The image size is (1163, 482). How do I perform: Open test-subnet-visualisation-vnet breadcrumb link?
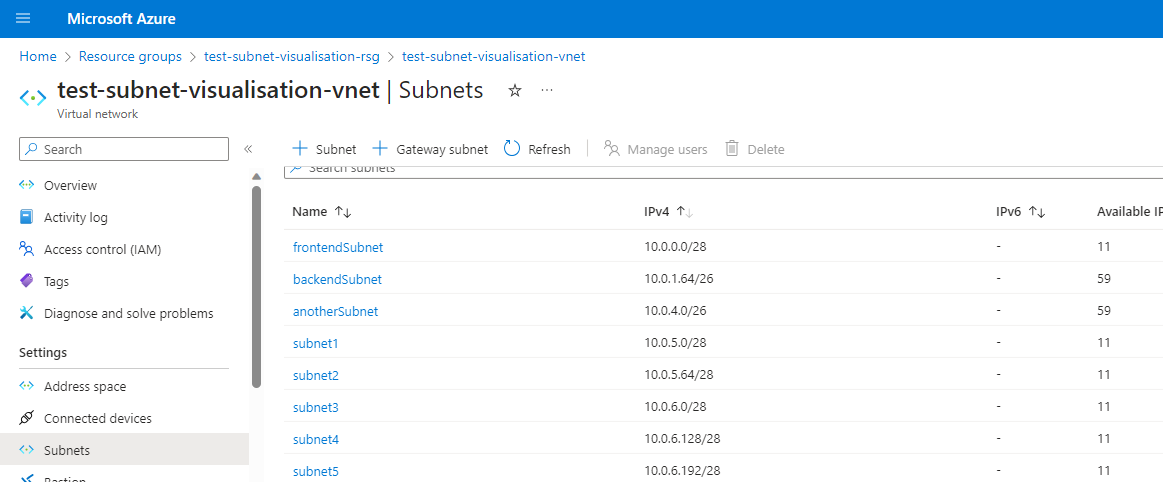click(x=494, y=56)
